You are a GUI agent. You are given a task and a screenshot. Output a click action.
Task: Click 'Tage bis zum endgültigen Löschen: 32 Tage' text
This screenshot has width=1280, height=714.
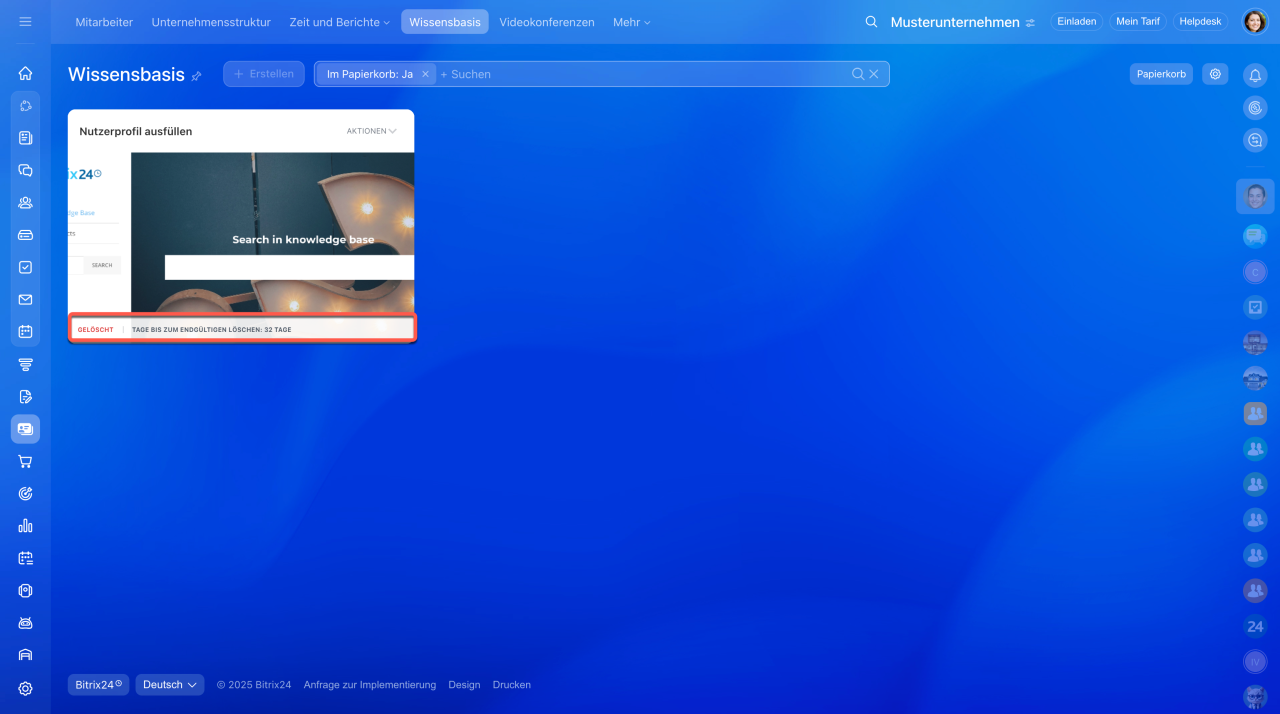point(212,329)
